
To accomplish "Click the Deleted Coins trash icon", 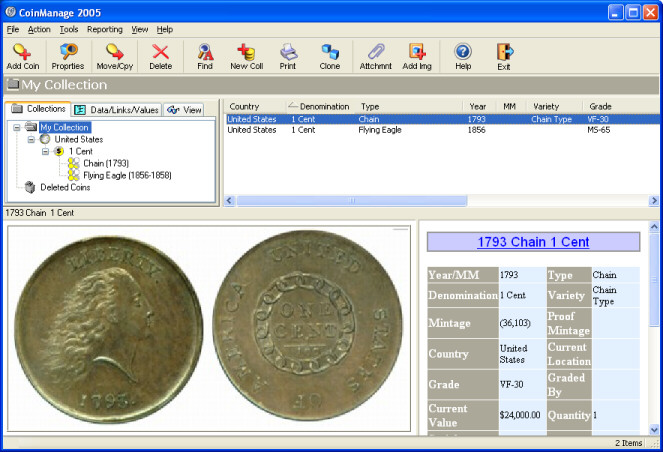I will pos(30,187).
